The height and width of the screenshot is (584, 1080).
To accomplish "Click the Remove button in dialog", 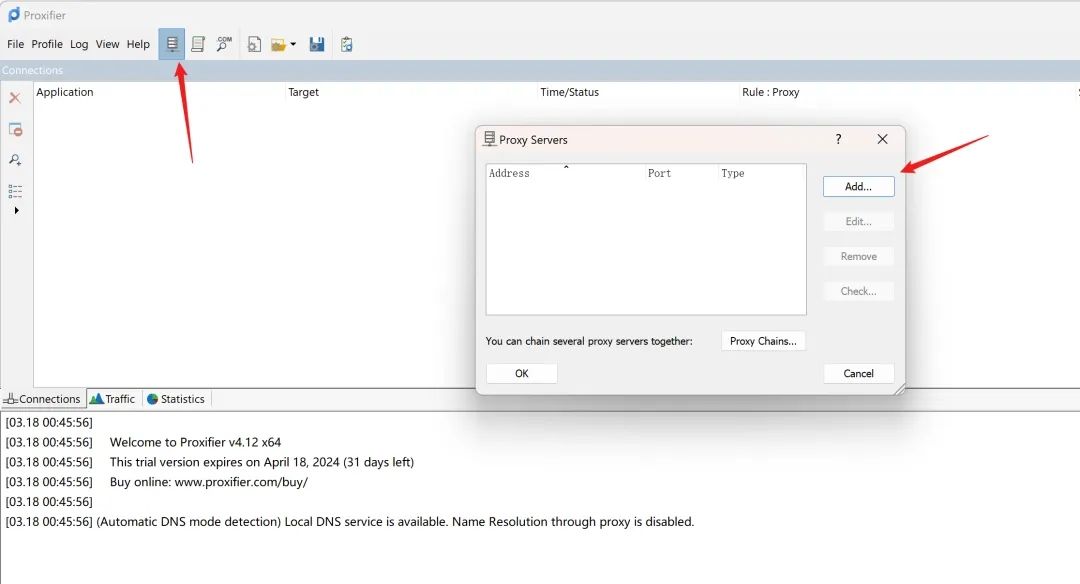I will (858, 256).
